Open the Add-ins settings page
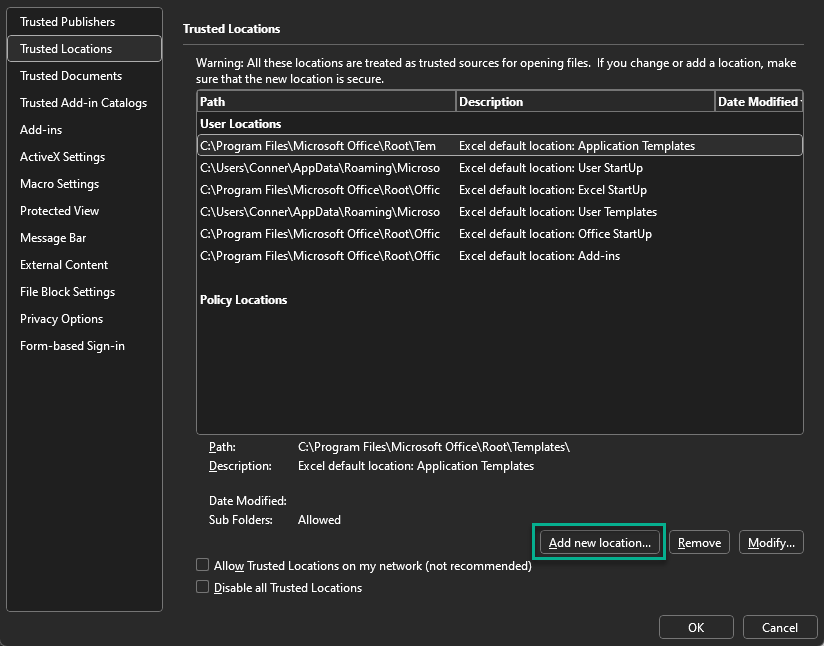 pos(41,130)
